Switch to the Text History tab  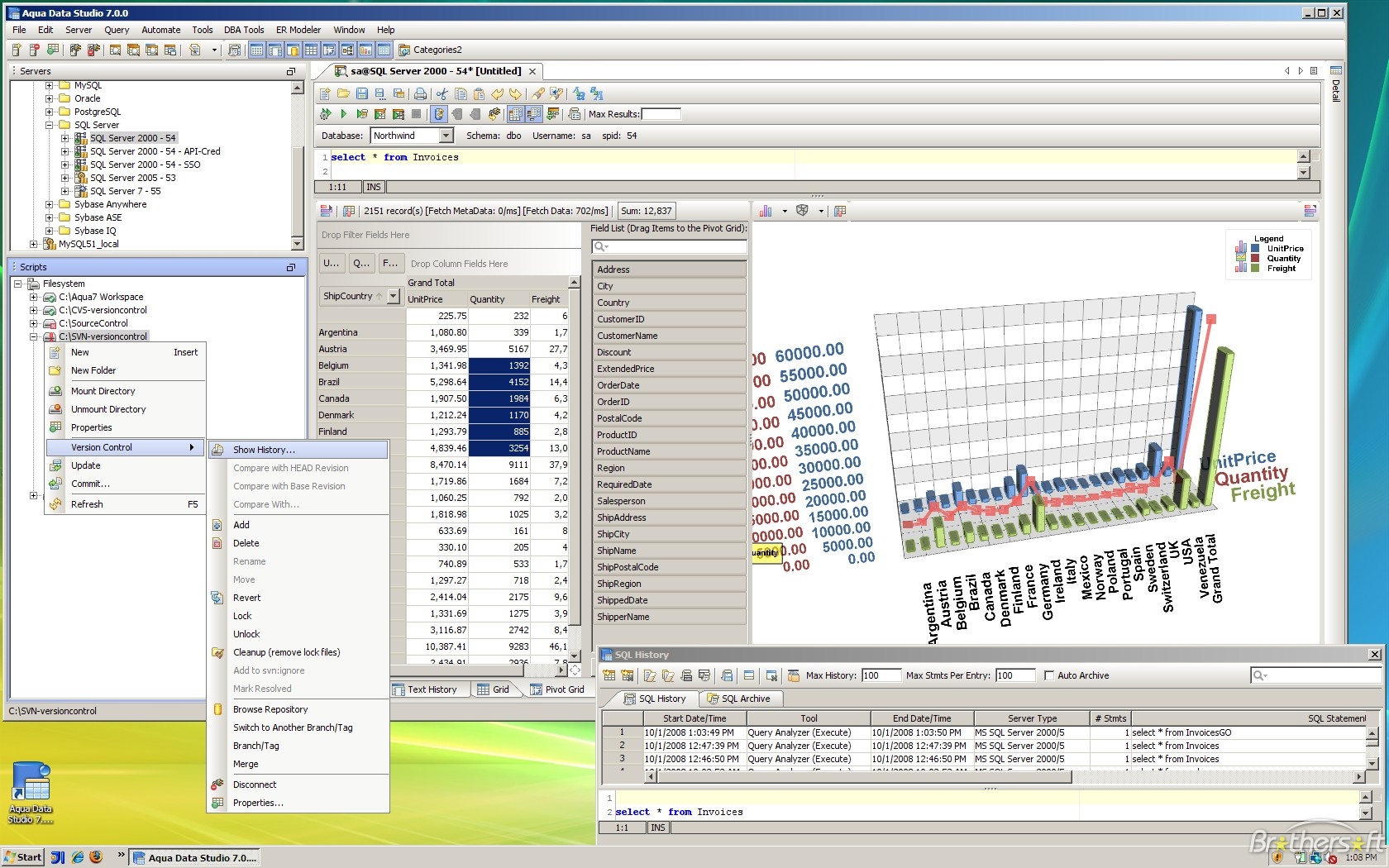point(424,689)
